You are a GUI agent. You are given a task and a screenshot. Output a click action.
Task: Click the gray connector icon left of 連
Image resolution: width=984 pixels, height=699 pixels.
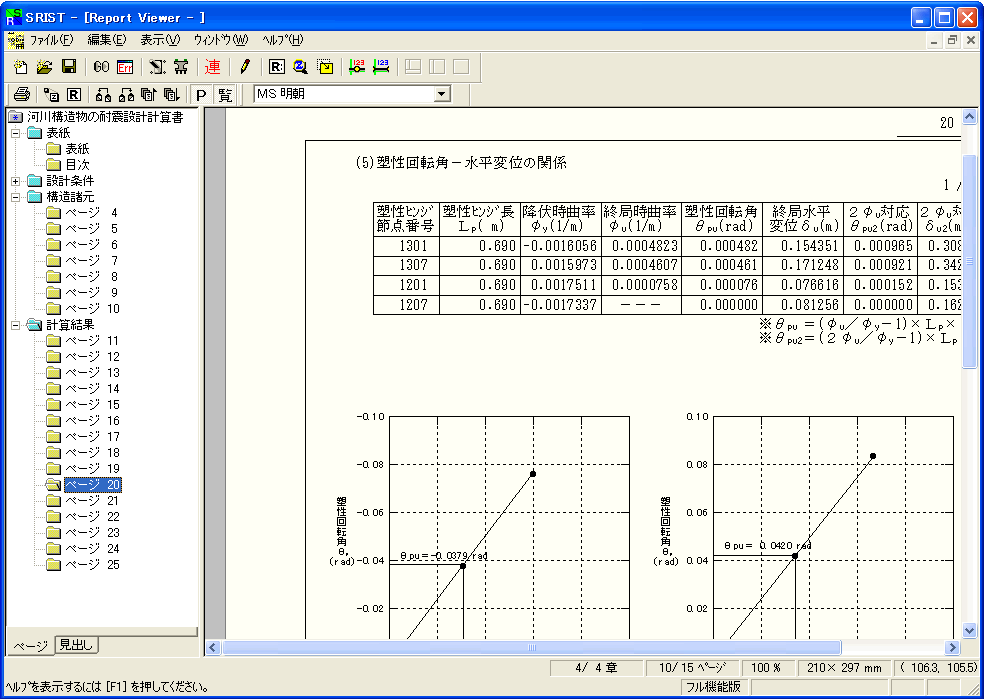pyautogui.click(x=181, y=67)
